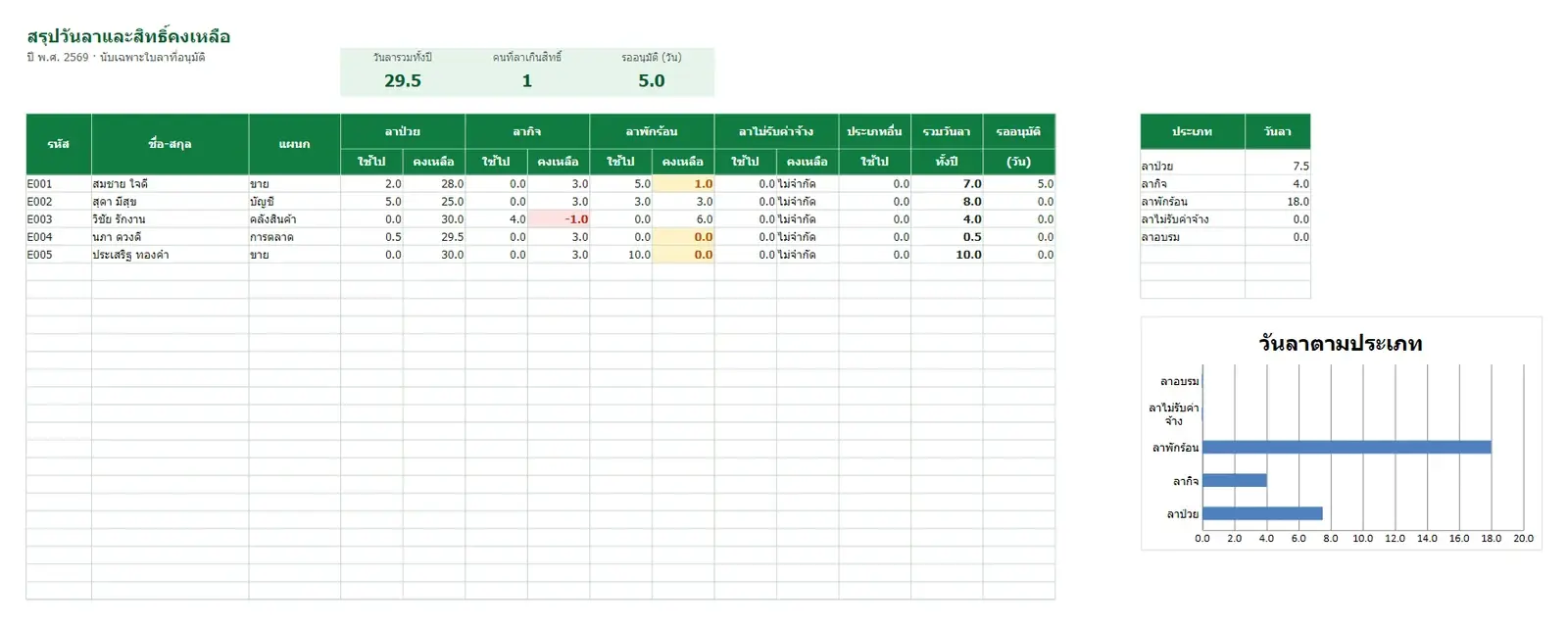Click the name "ประเสริฐ ทองคำ"
1568x625 pixels.
tap(130, 255)
